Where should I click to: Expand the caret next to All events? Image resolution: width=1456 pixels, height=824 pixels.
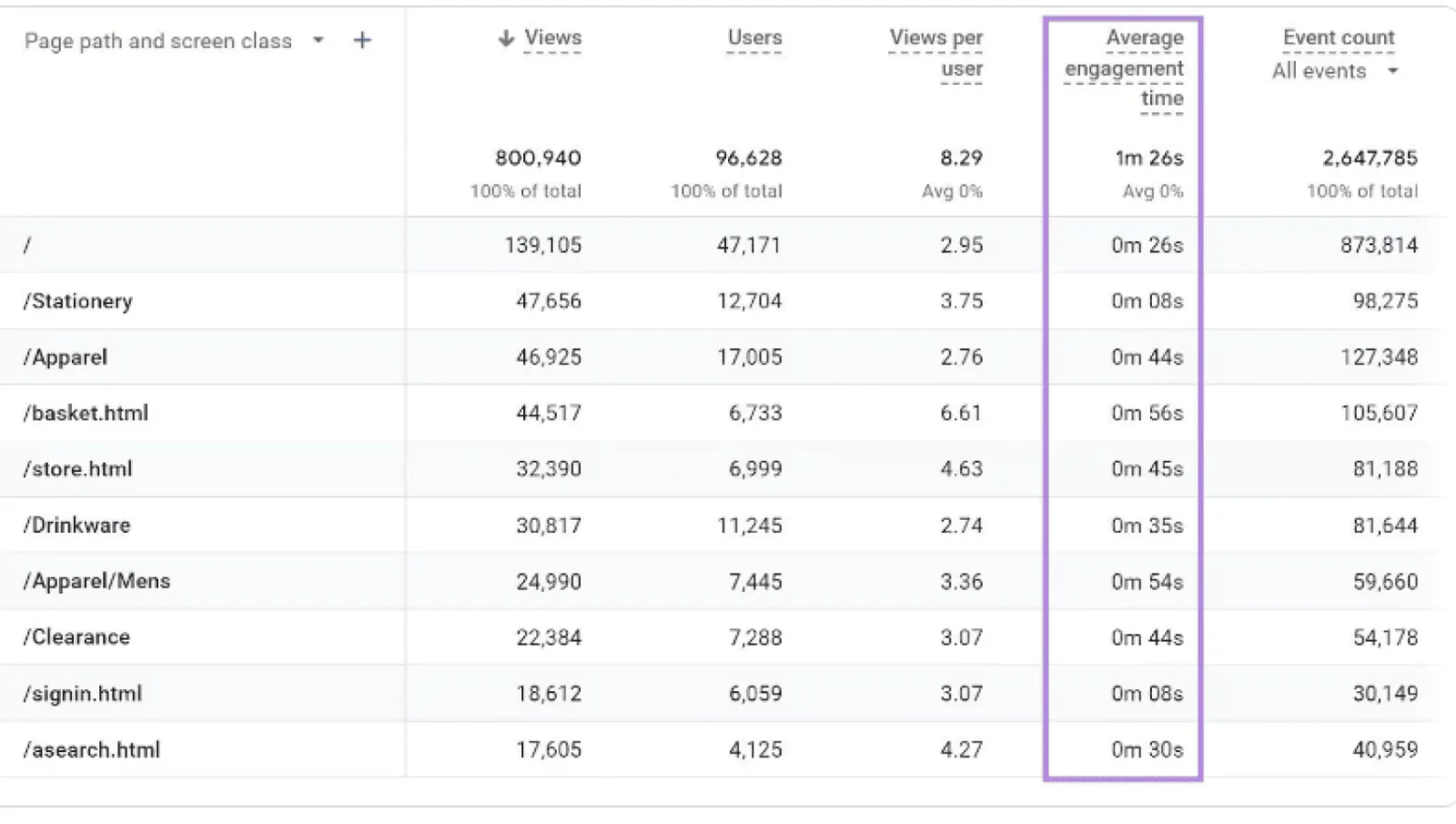pos(1392,70)
